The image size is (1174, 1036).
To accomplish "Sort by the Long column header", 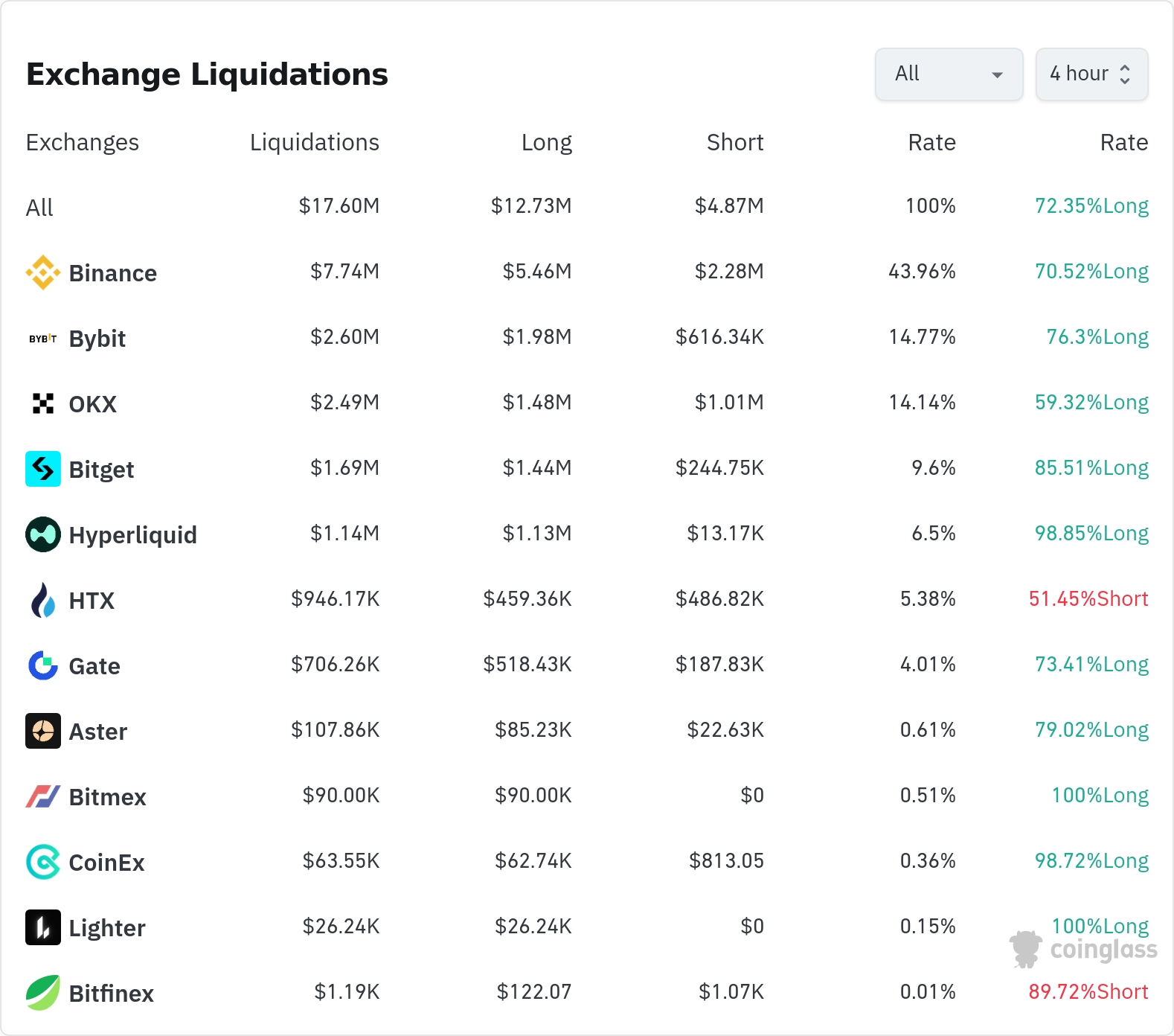I will point(546,142).
